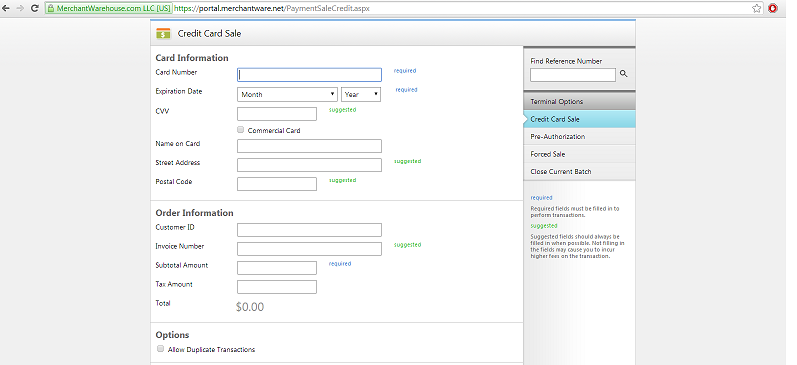Click the Options section heading

pyautogui.click(x=172, y=334)
